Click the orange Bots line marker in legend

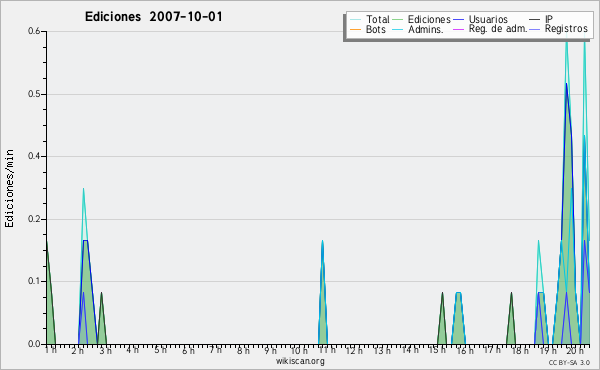point(355,29)
